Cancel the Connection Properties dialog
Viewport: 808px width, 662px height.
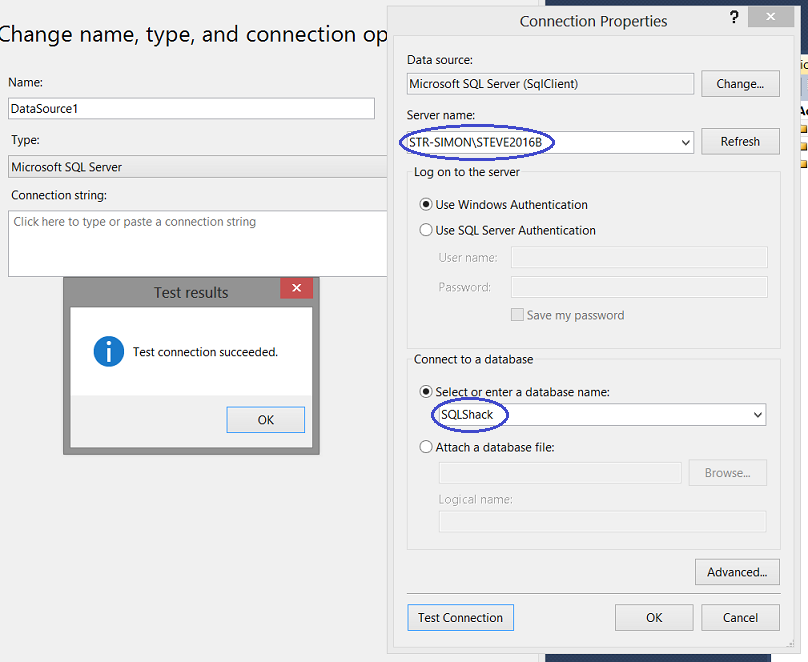[740, 618]
